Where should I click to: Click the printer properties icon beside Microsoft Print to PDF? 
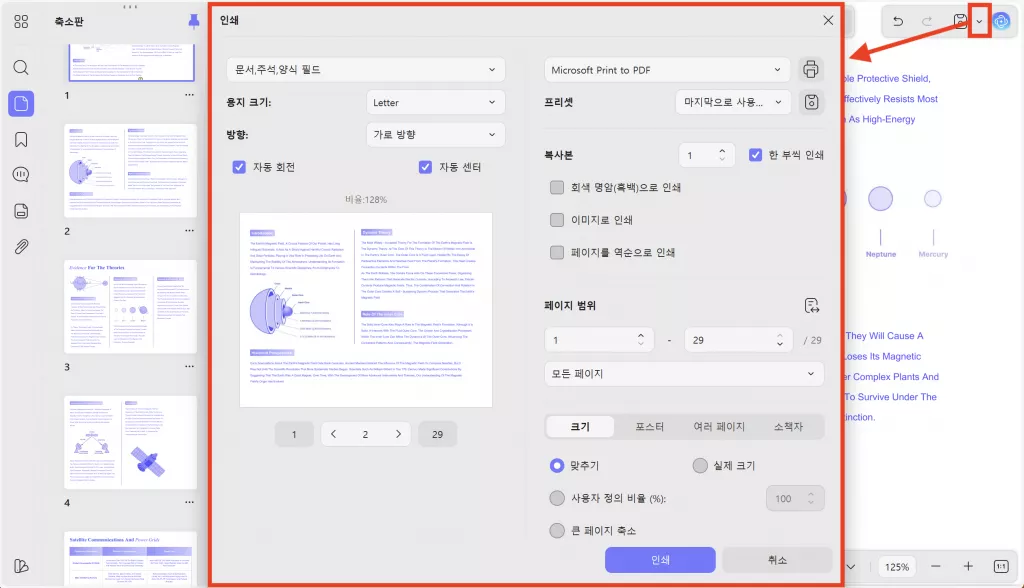pyautogui.click(x=811, y=69)
